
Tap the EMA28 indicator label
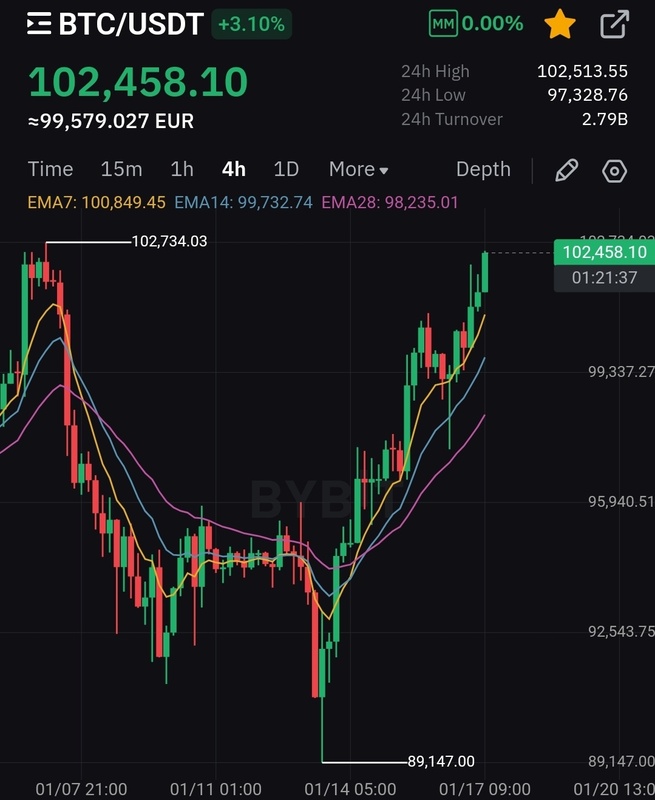click(390, 203)
